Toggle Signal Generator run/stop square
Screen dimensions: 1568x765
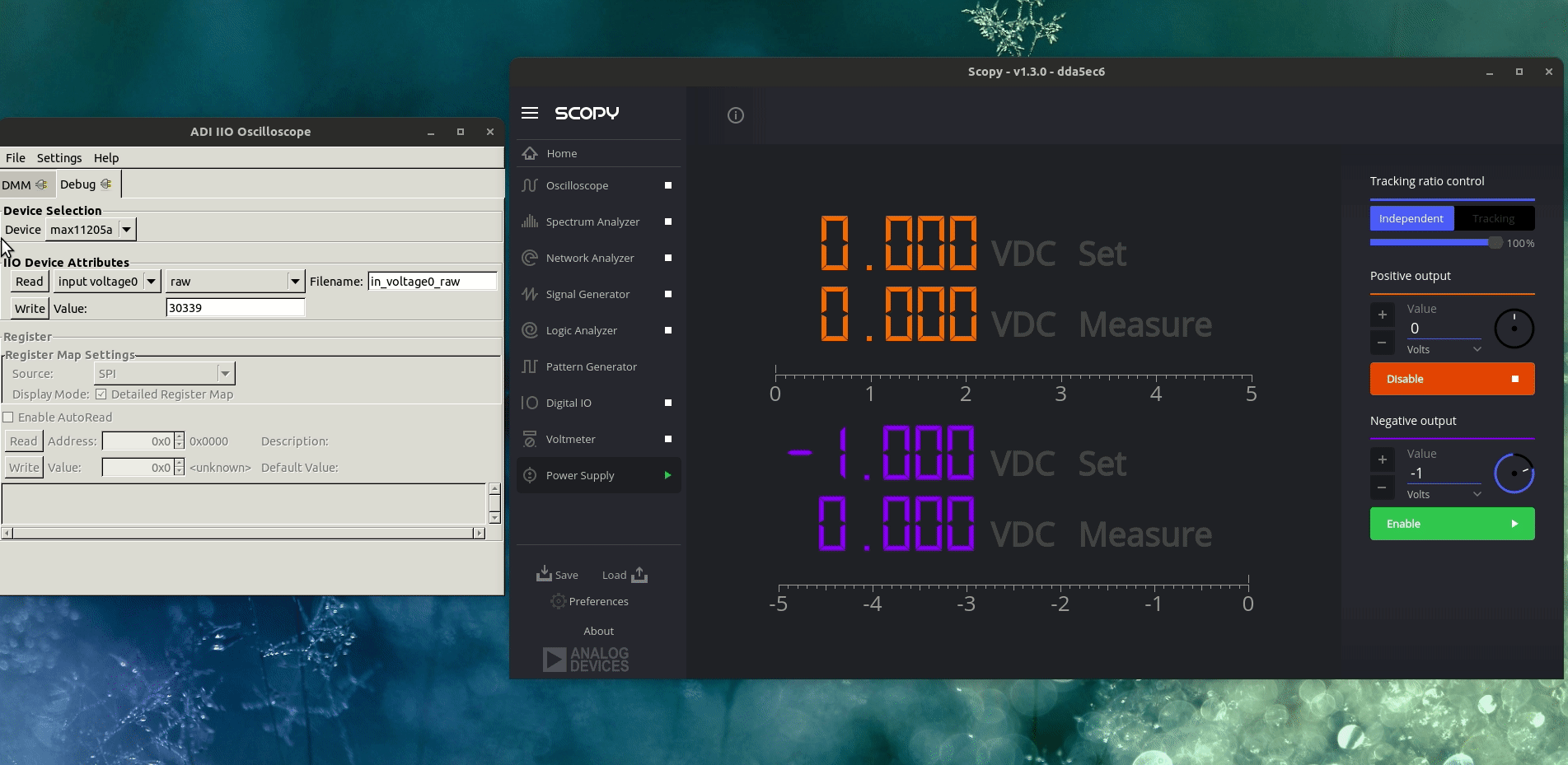click(668, 294)
